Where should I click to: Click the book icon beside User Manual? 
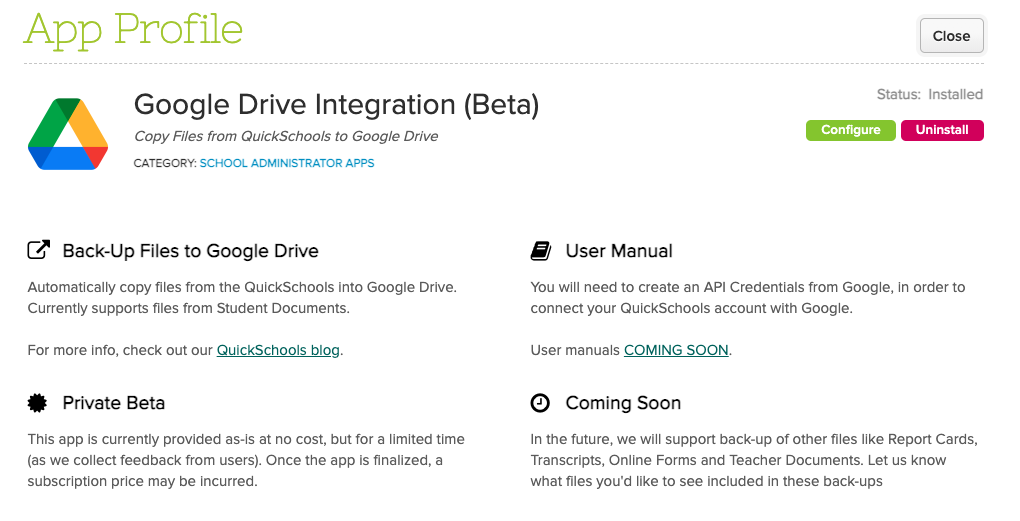coord(541,251)
